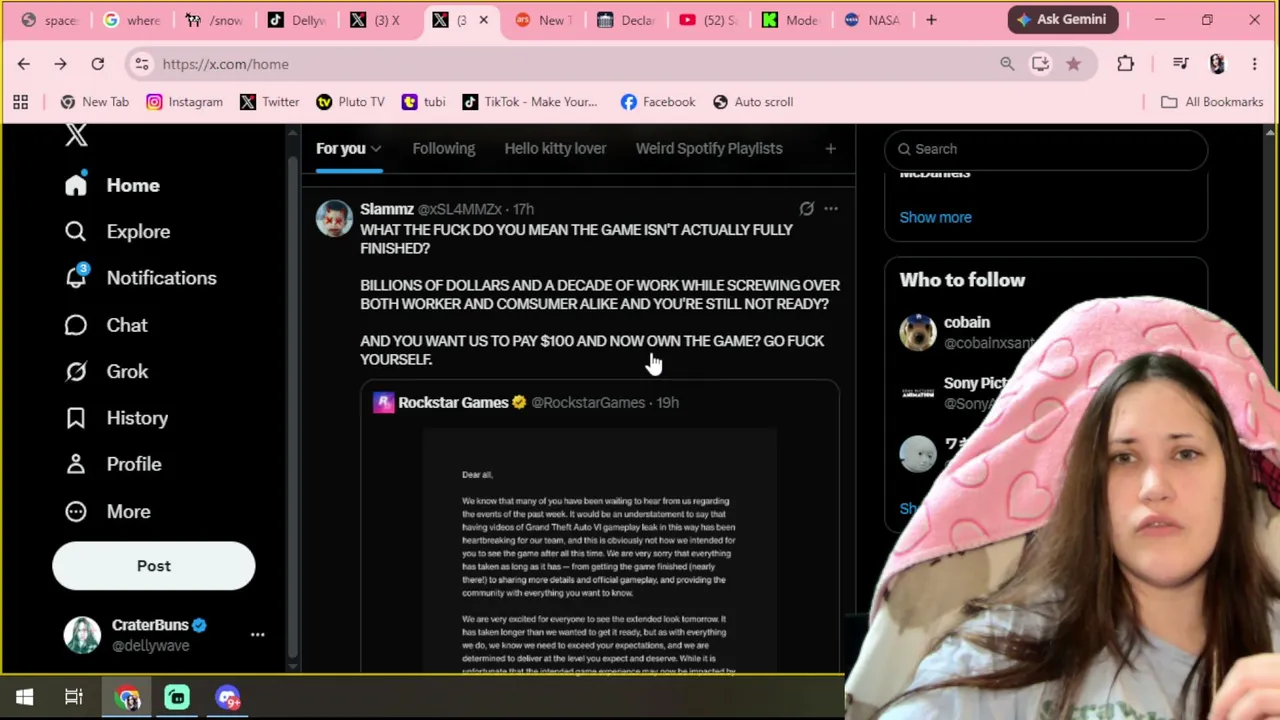Viewport: 1280px width, 720px height.
Task: Open Task View on the taskbar
Action: 74,698
